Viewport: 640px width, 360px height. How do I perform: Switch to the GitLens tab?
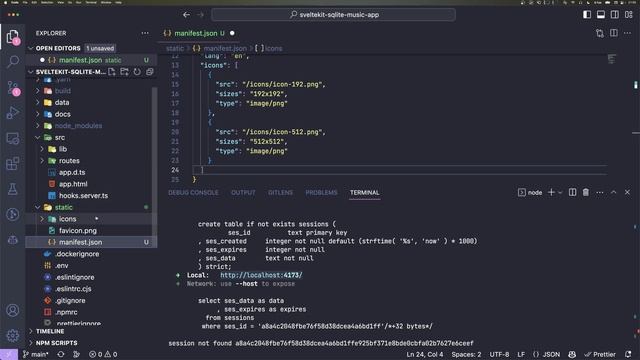pos(280,192)
